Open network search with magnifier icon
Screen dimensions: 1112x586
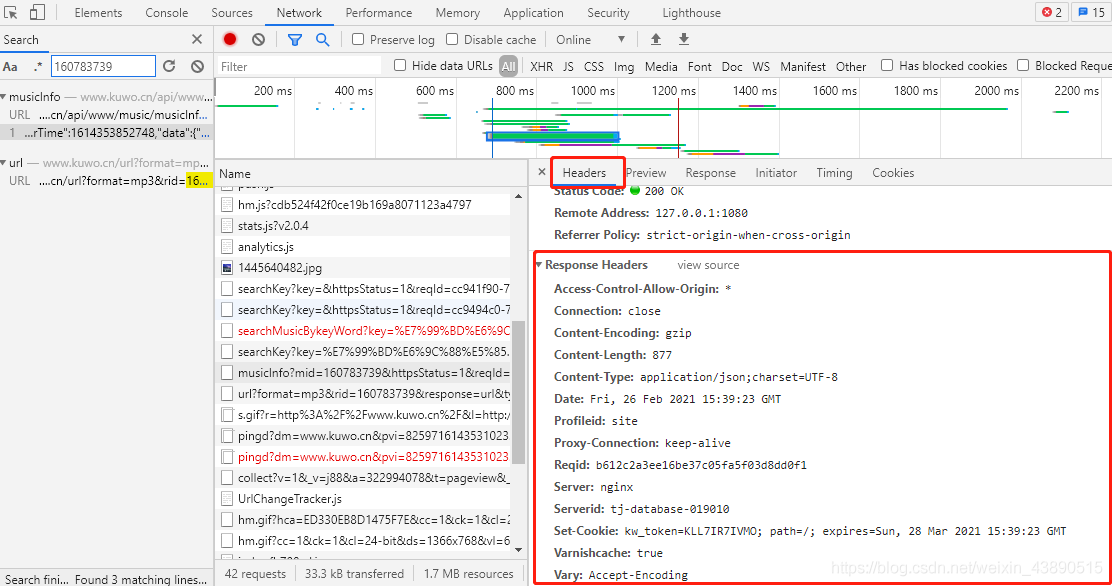[x=323, y=40]
